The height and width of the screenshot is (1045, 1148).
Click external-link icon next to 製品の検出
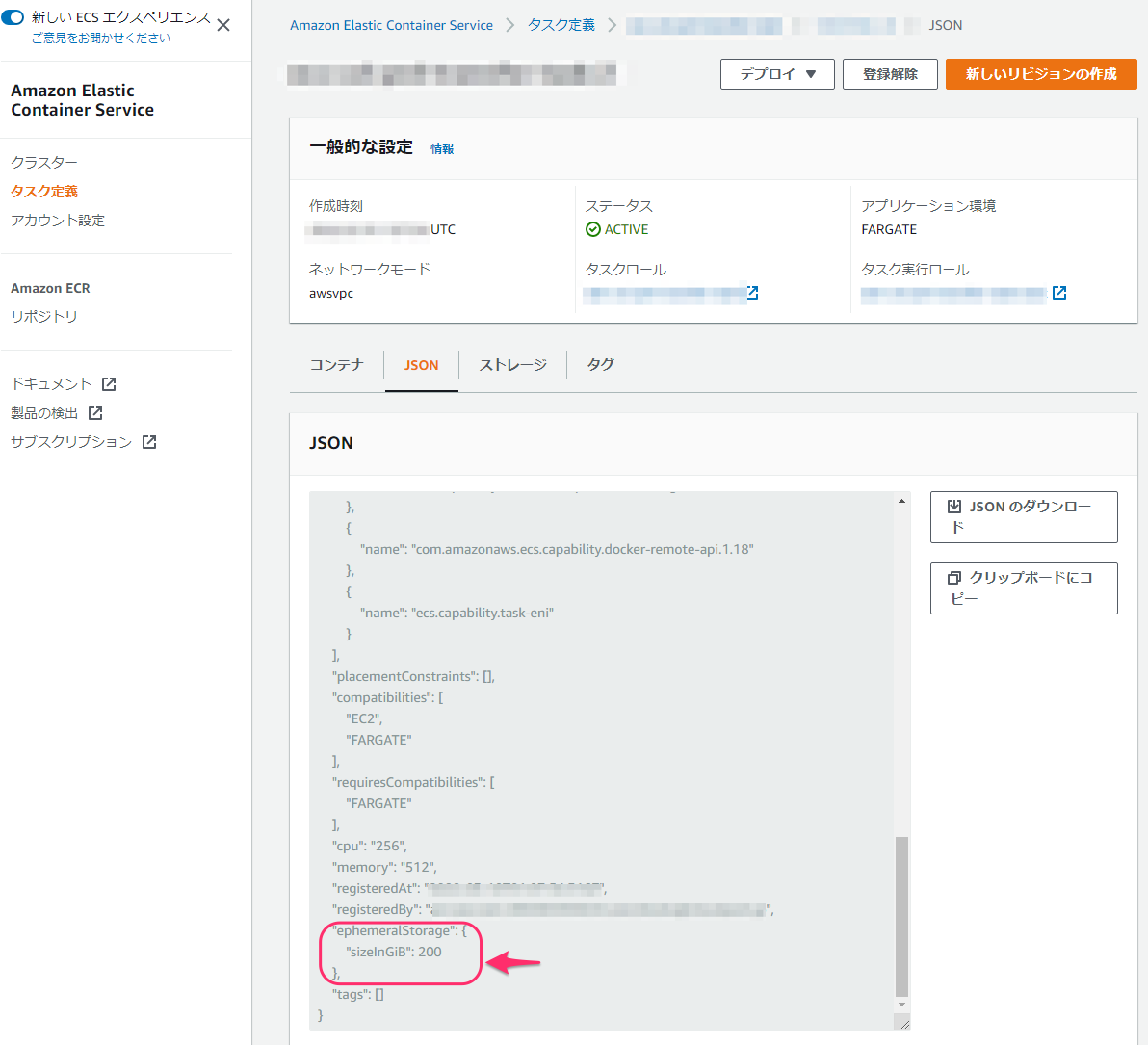tap(95, 413)
